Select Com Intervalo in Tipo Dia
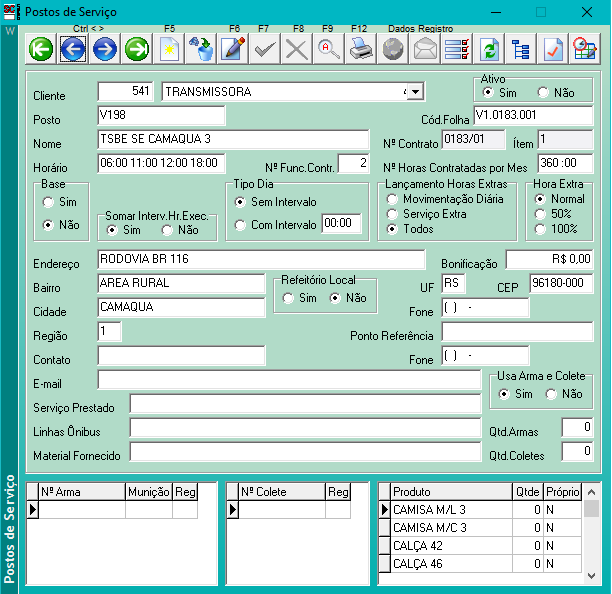612x594 pixels. point(240,225)
